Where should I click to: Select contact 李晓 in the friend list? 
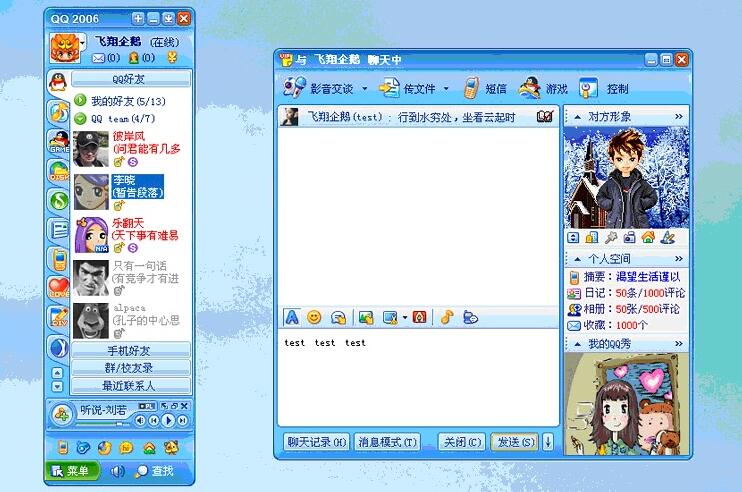(x=131, y=192)
